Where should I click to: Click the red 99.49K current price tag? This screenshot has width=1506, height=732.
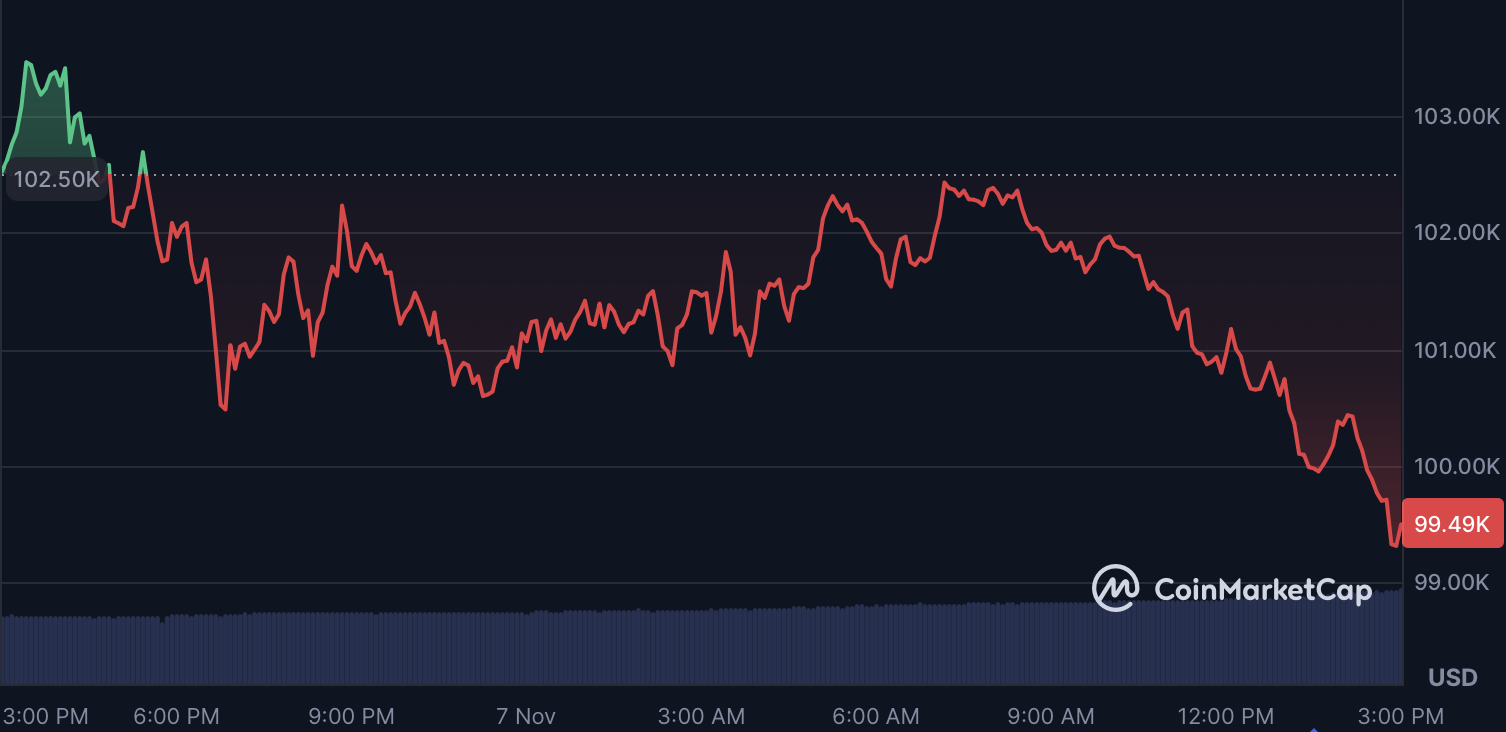point(1452,523)
